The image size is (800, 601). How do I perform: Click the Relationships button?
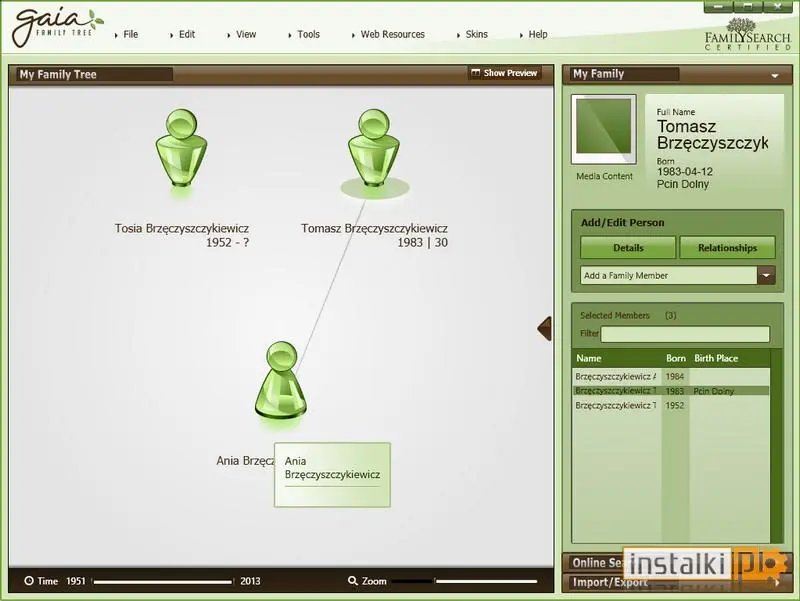coord(728,247)
